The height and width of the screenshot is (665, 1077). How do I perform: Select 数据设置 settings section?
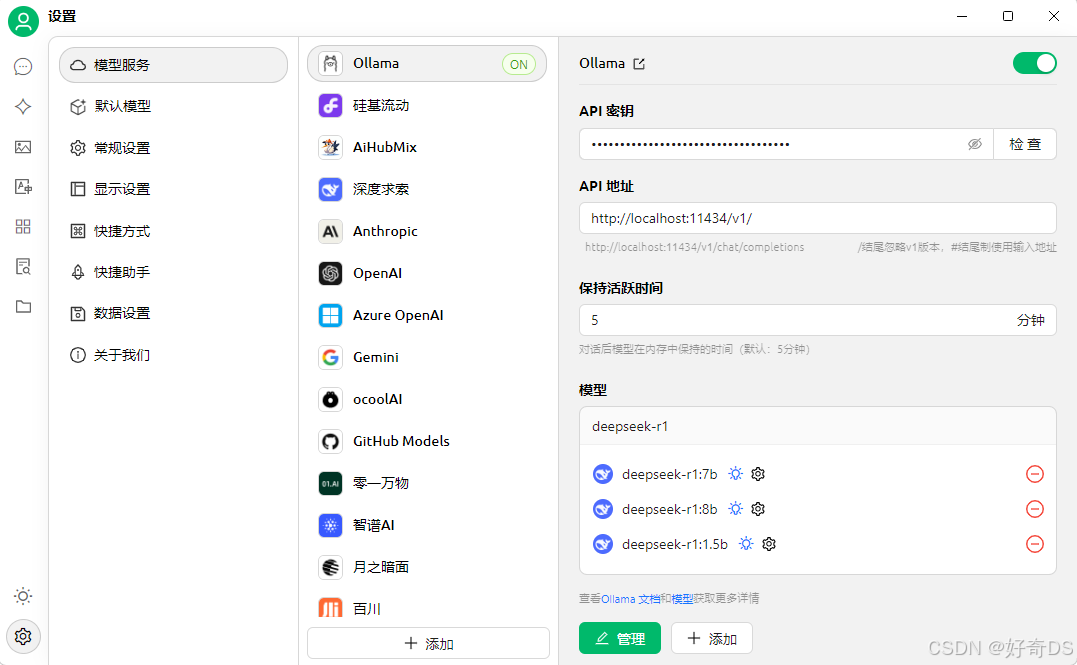174,313
